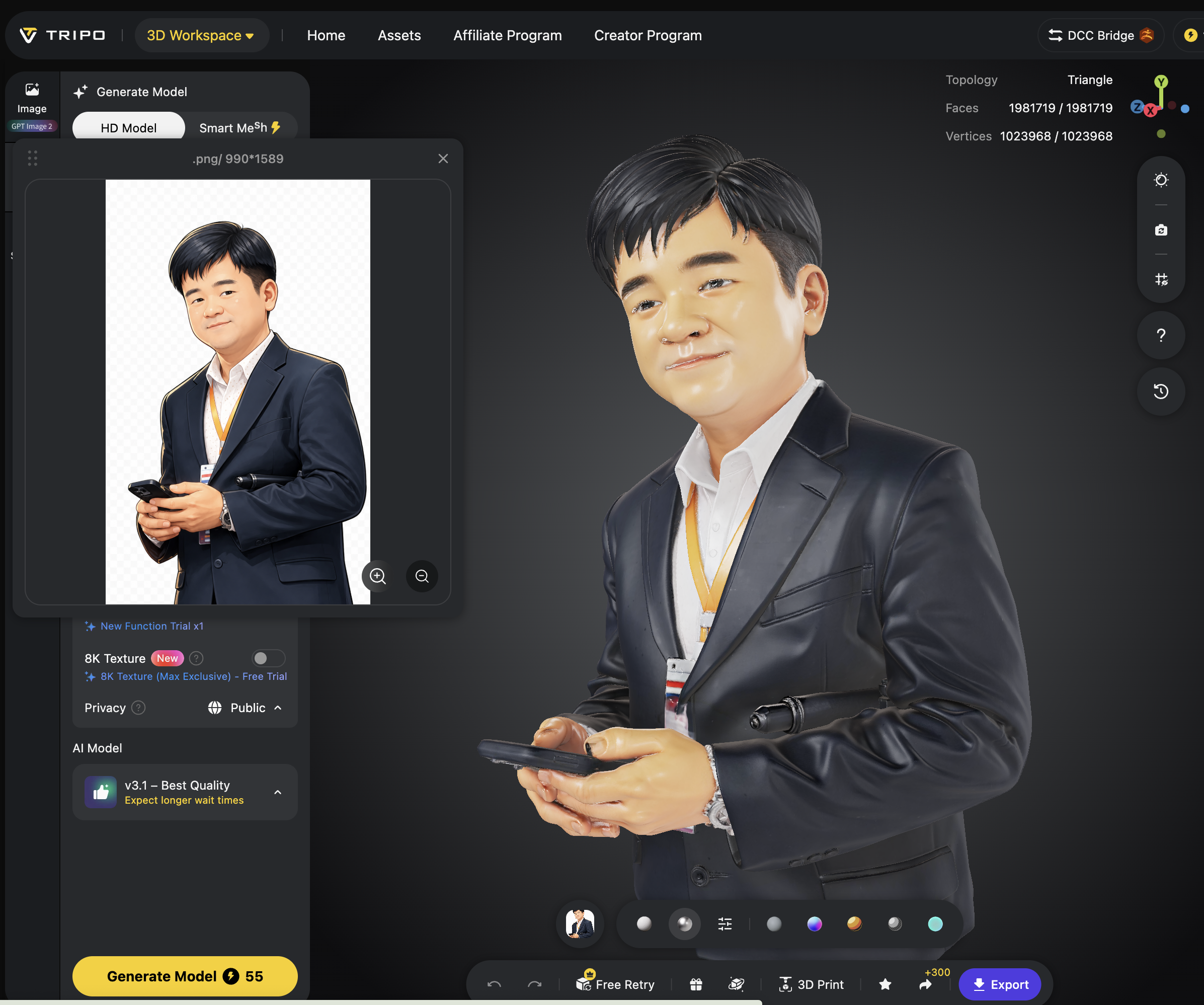This screenshot has width=1204, height=1005.
Task: Click the 'AI Model' section label
Action: point(98,748)
